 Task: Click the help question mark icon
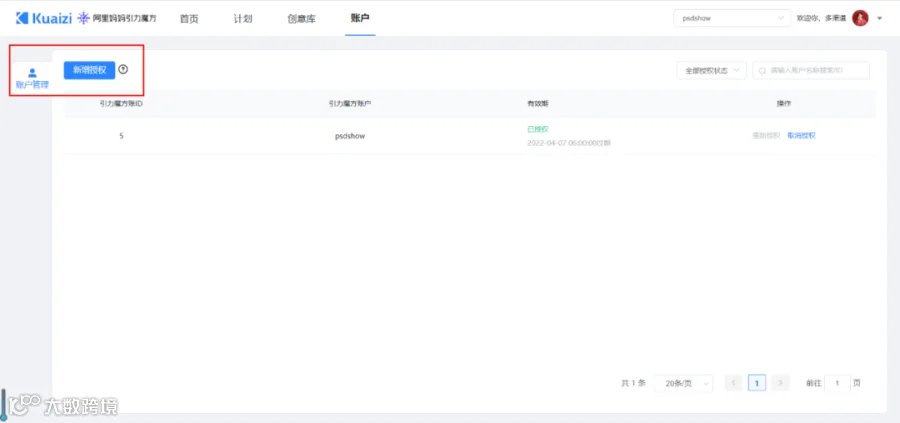tap(123, 69)
